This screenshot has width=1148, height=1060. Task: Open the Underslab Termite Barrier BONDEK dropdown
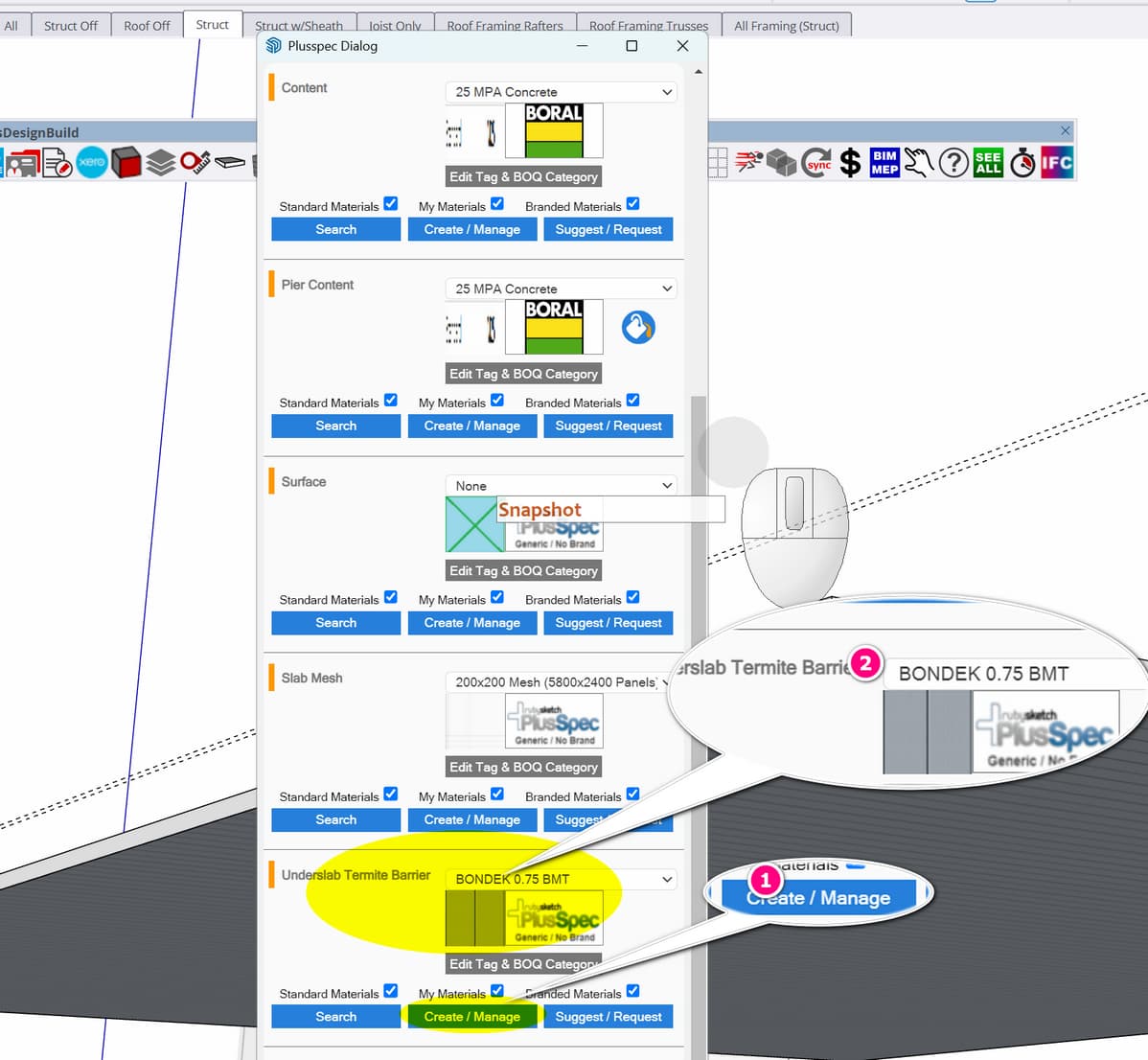561,879
